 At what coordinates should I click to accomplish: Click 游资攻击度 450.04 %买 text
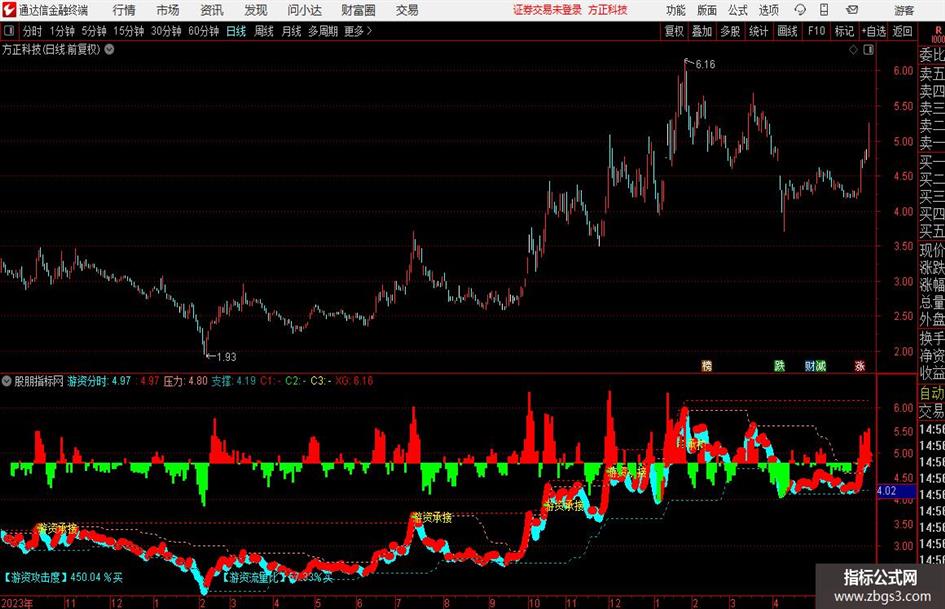(63, 577)
